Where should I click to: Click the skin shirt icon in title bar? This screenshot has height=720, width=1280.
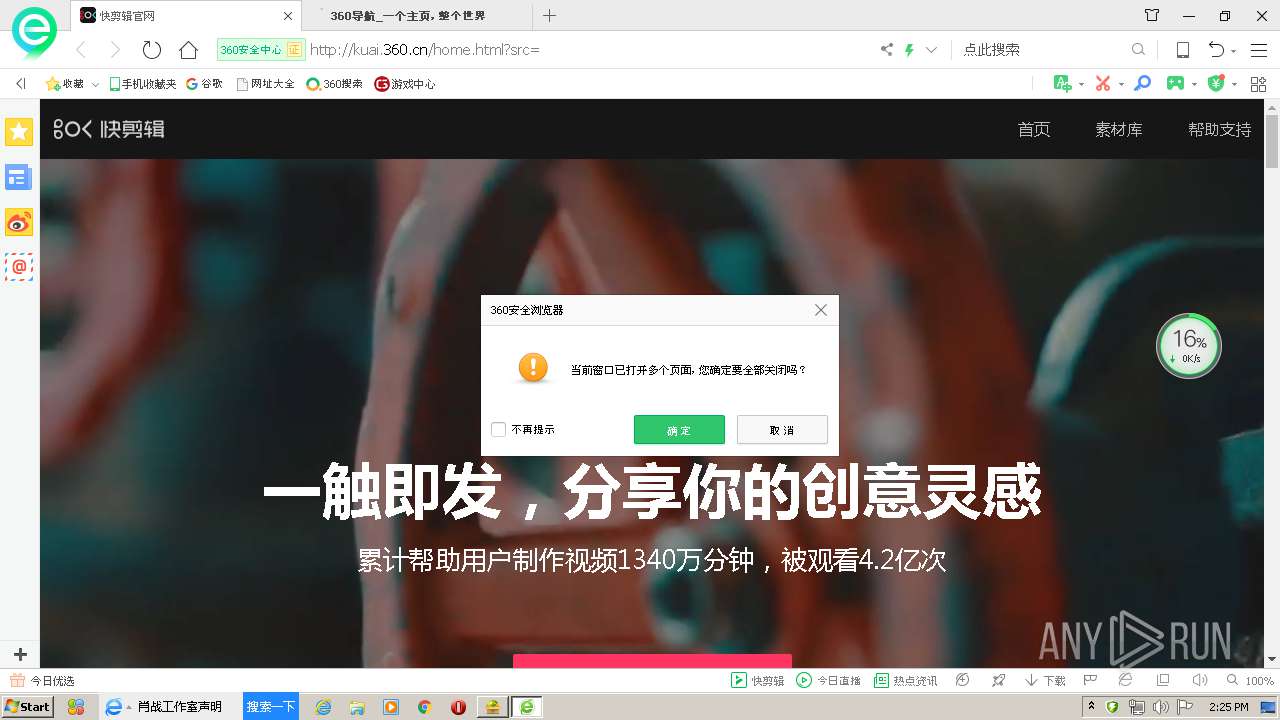point(1152,15)
